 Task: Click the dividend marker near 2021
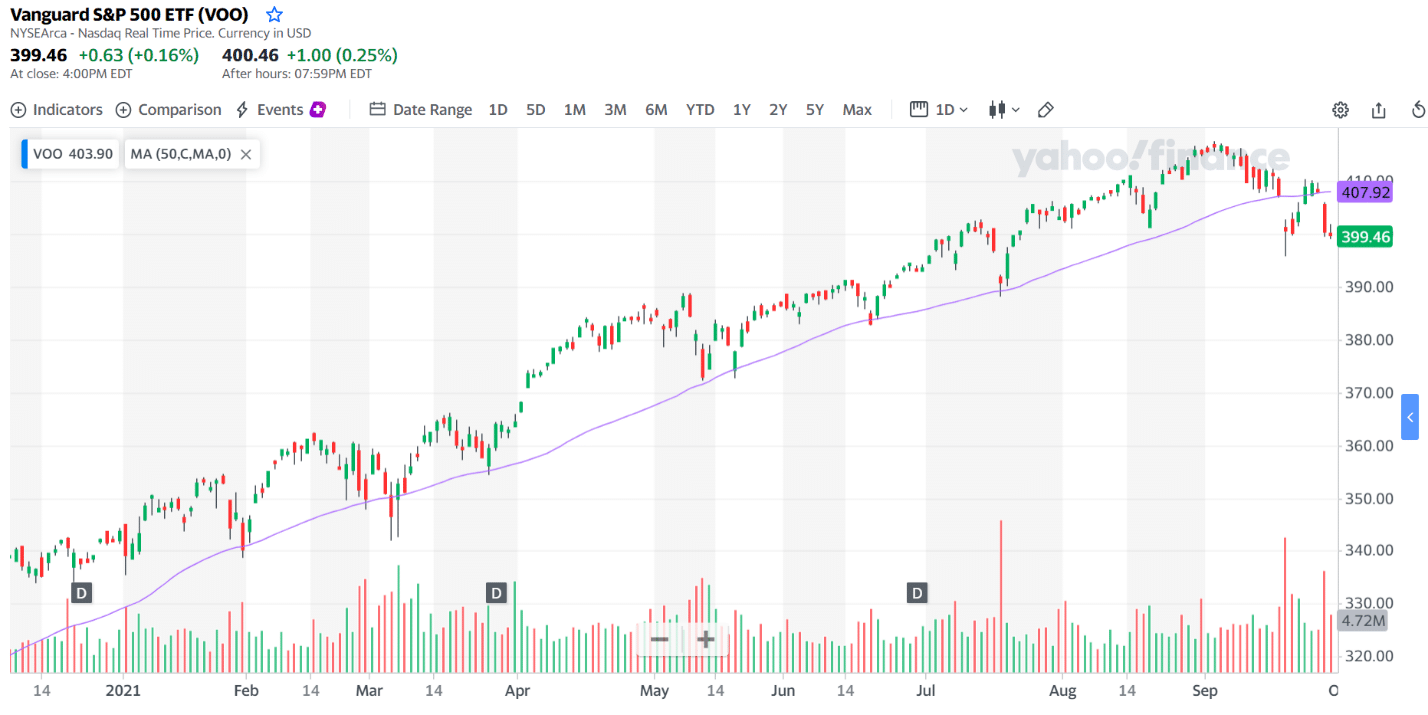pos(82,593)
